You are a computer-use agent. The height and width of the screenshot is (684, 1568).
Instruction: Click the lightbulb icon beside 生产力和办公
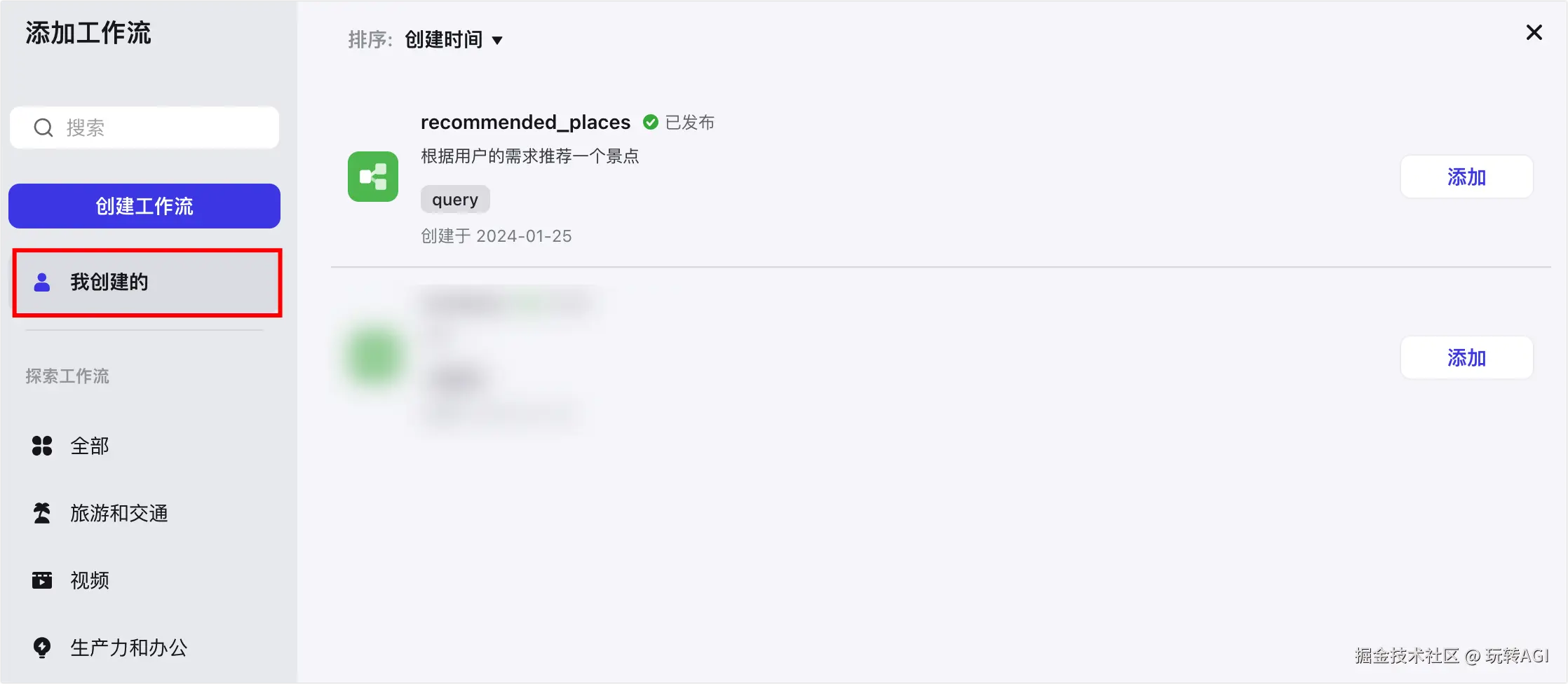point(42,648)
